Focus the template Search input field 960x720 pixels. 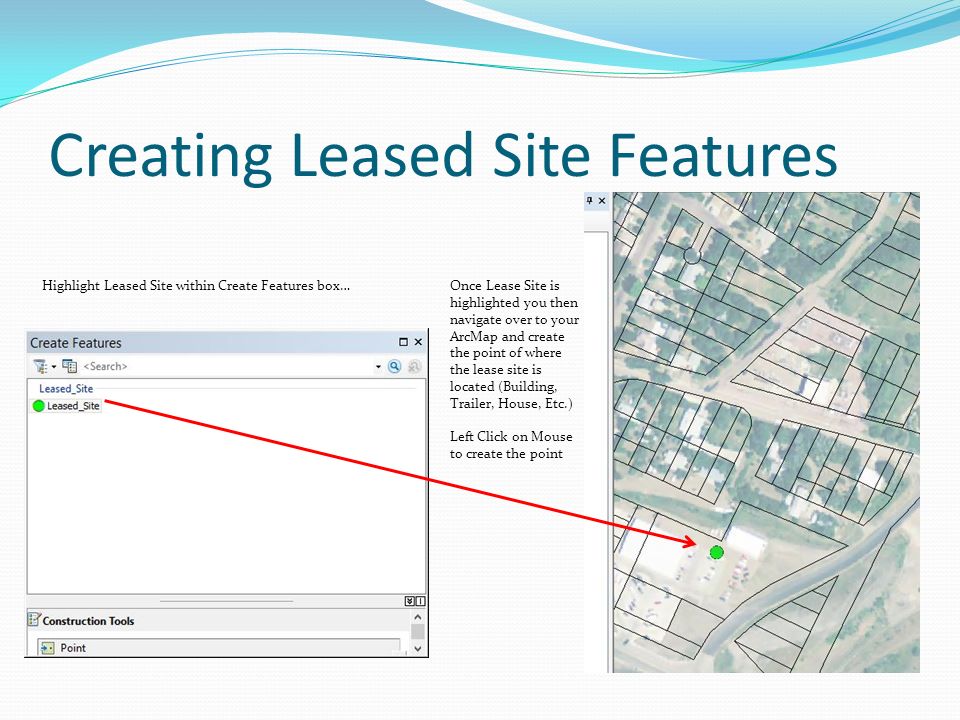pos(227,366)
